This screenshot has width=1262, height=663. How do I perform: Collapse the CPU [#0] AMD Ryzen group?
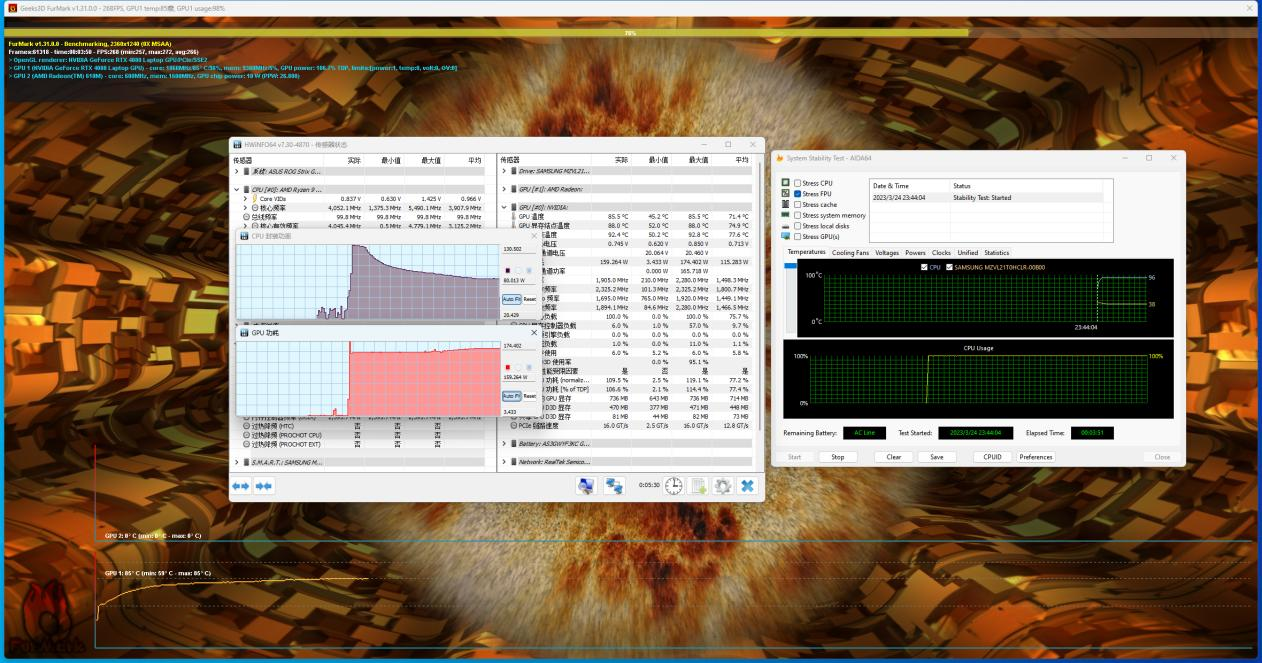pos(237,189)
